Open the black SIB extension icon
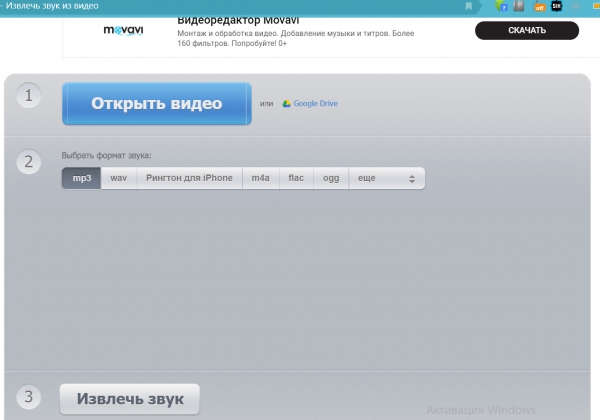This screenshot has width=600, height=420. point(556,6)
